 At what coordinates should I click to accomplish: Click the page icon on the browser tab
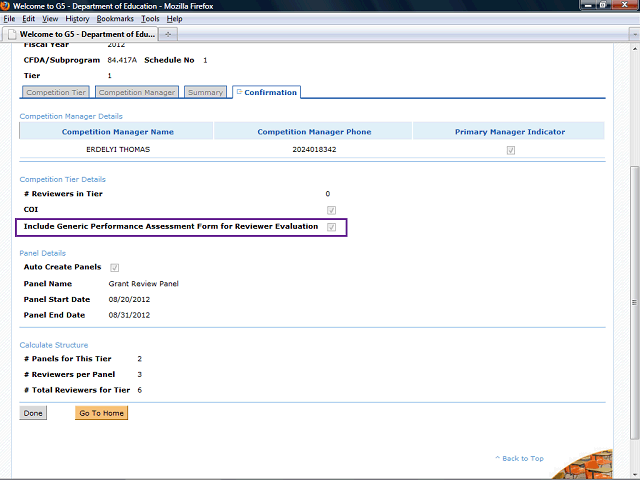(x=12, y=34)
